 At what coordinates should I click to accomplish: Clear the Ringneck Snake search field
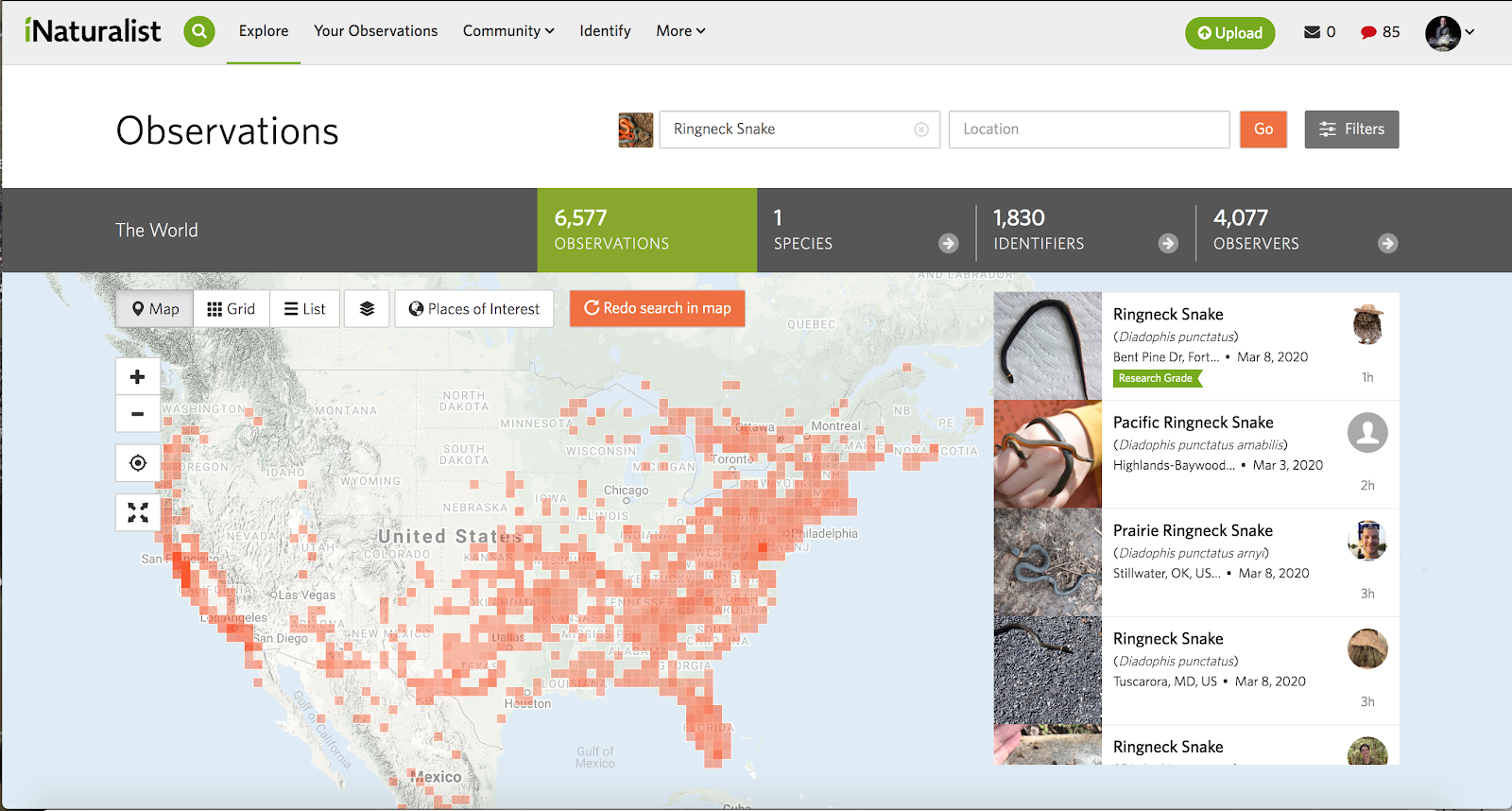pos(920,129)
